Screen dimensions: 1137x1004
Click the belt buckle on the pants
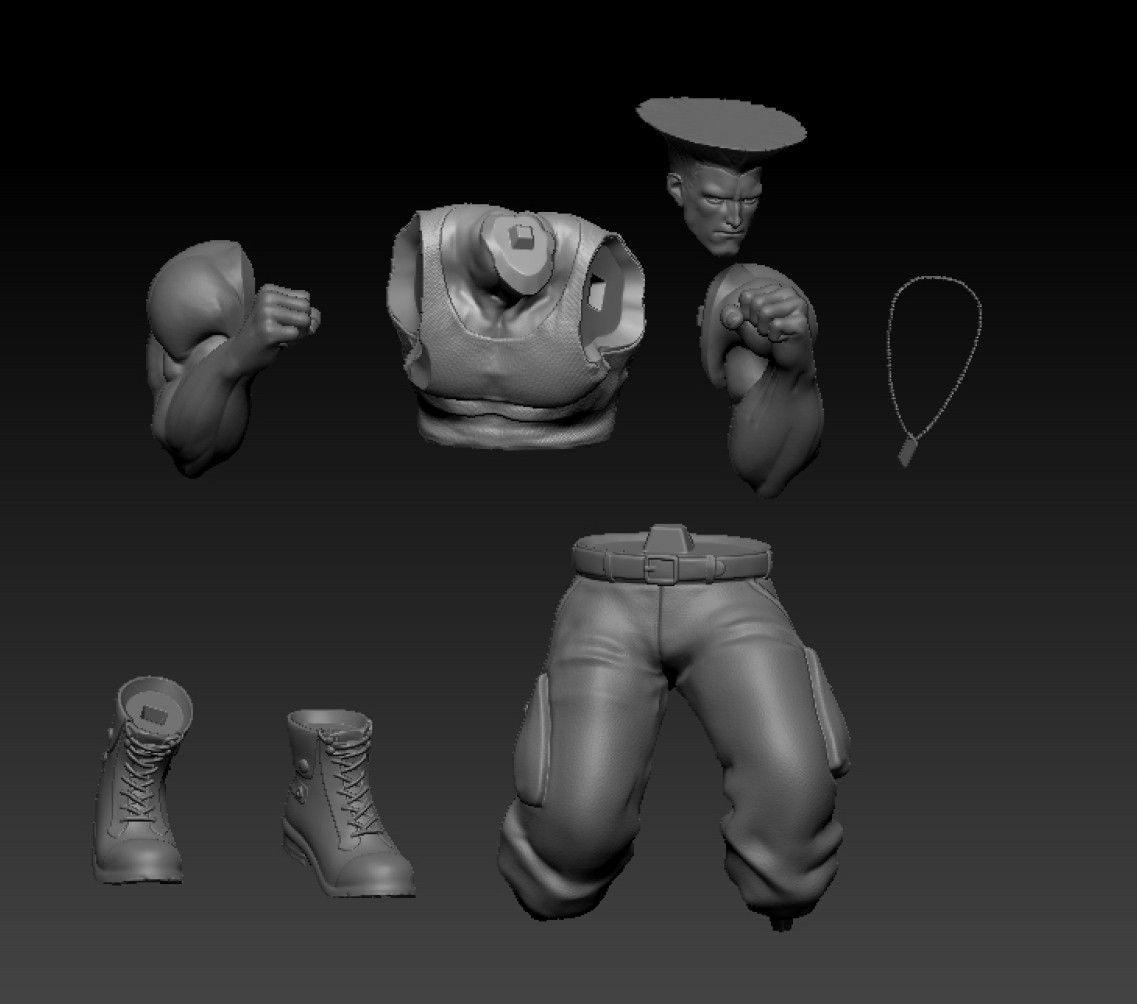pyautogui.click(x=661, y=570)
